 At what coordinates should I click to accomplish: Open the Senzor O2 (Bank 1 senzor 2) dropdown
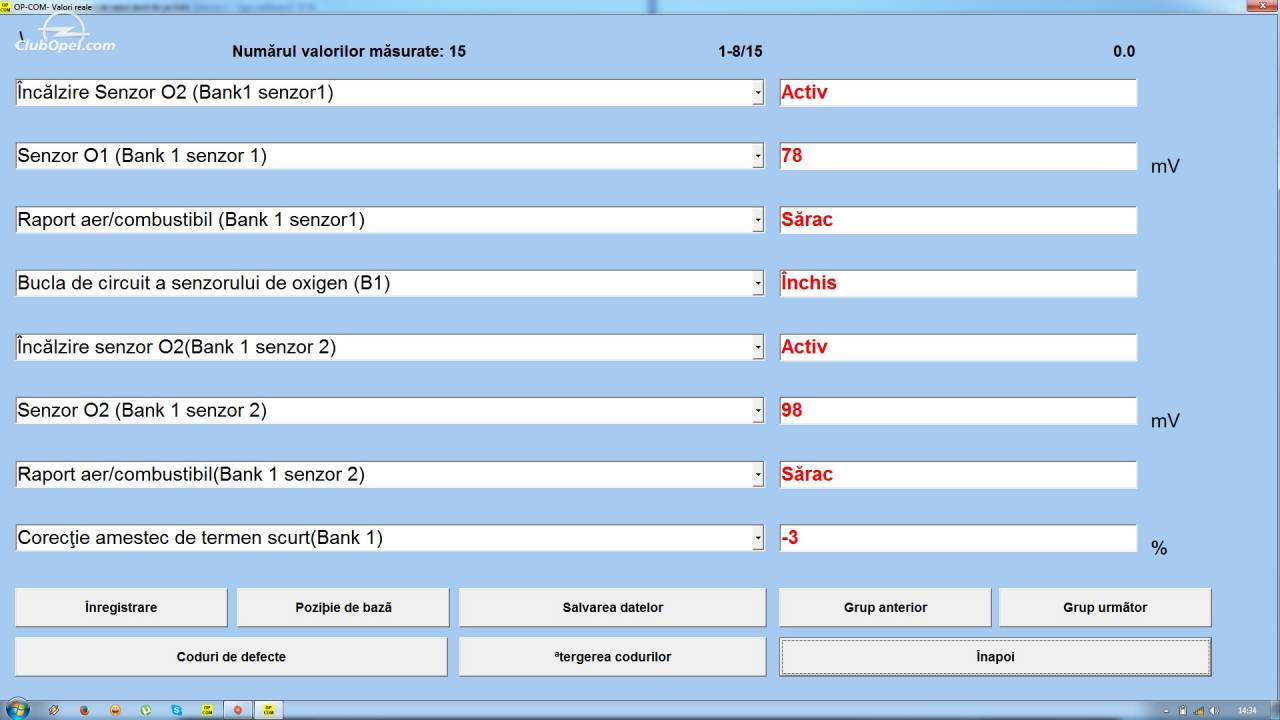758,411
